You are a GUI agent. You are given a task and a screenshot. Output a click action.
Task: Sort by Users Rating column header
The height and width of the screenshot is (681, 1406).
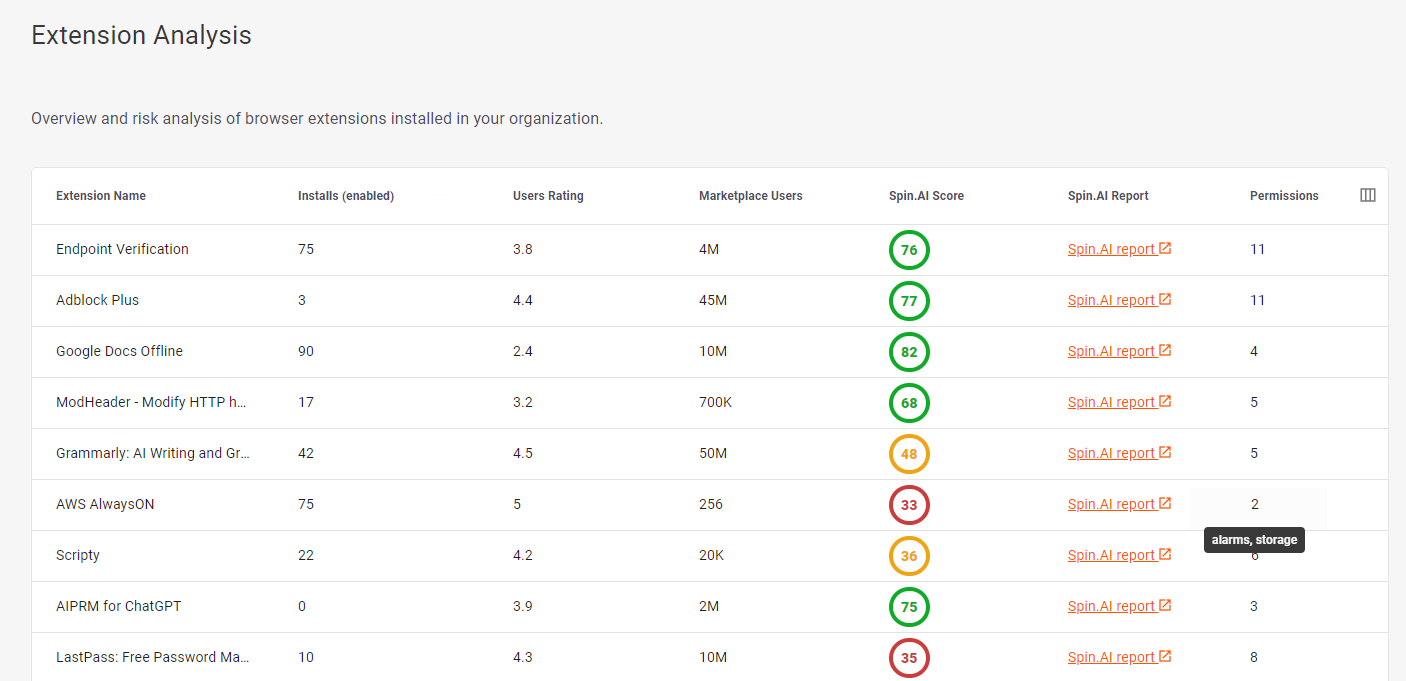(548, 196)
